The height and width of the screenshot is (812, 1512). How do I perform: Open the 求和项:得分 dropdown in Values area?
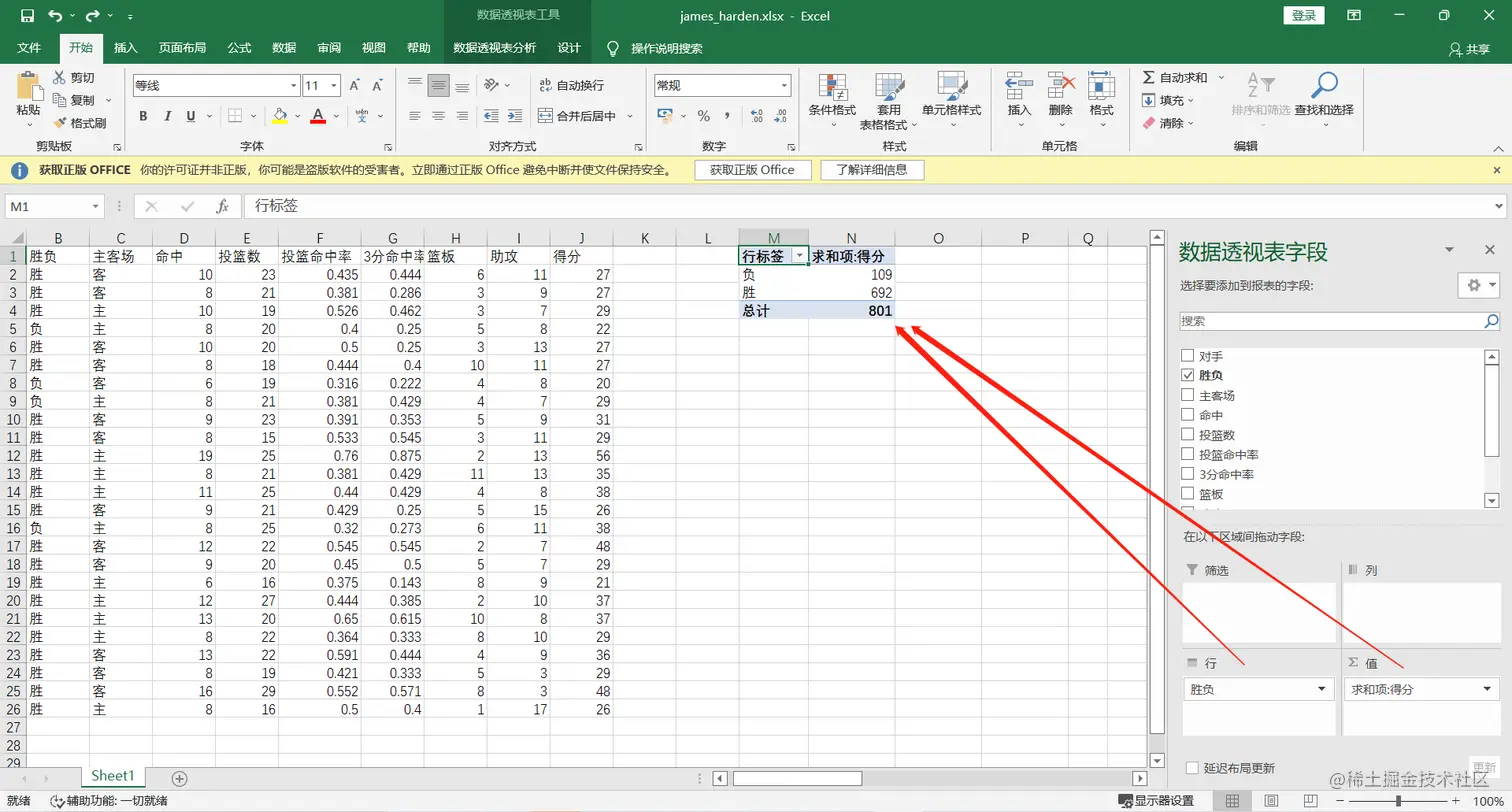pyautogui.click(x=1487, y=689)
